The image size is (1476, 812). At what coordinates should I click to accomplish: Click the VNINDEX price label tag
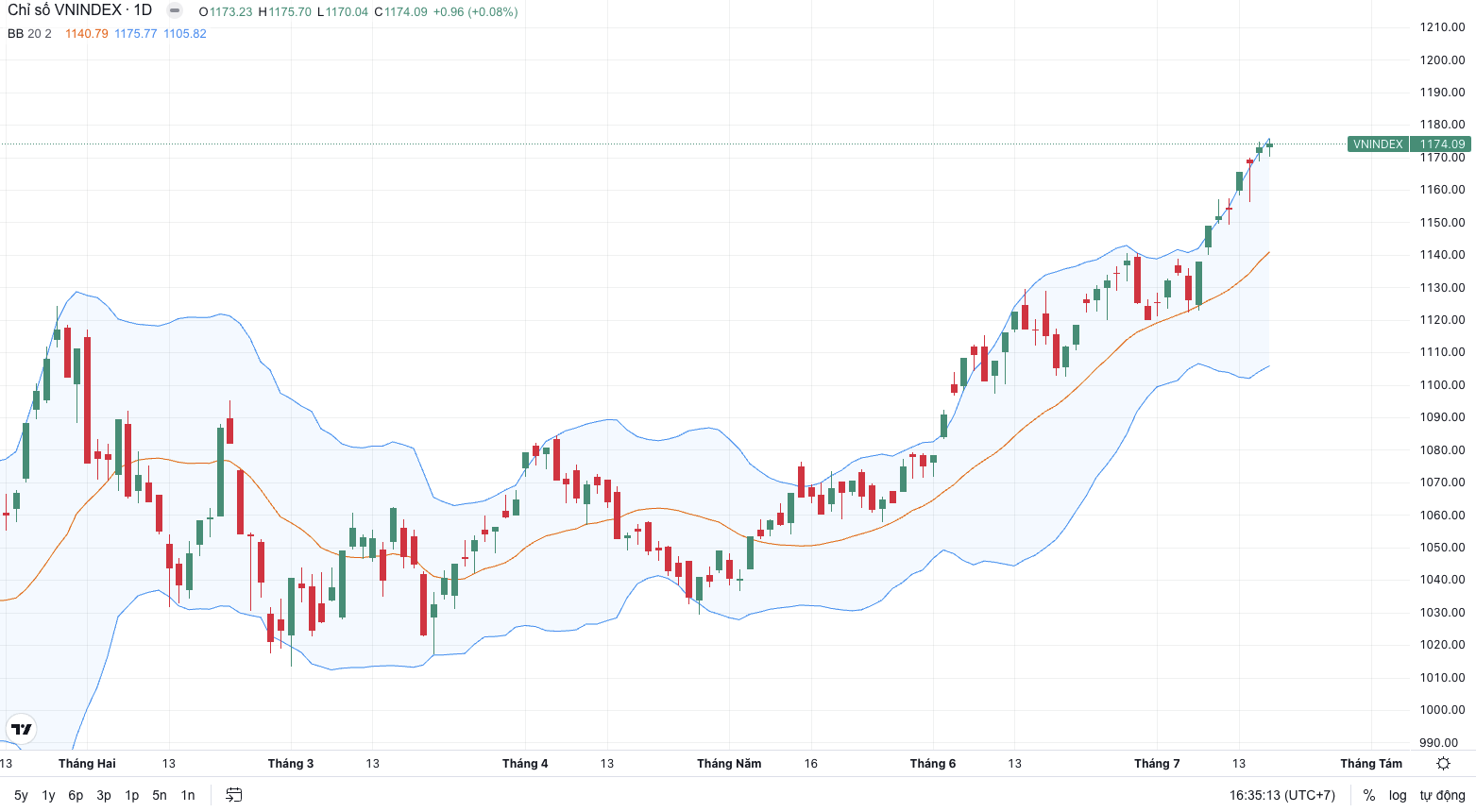click(1378, 144)
